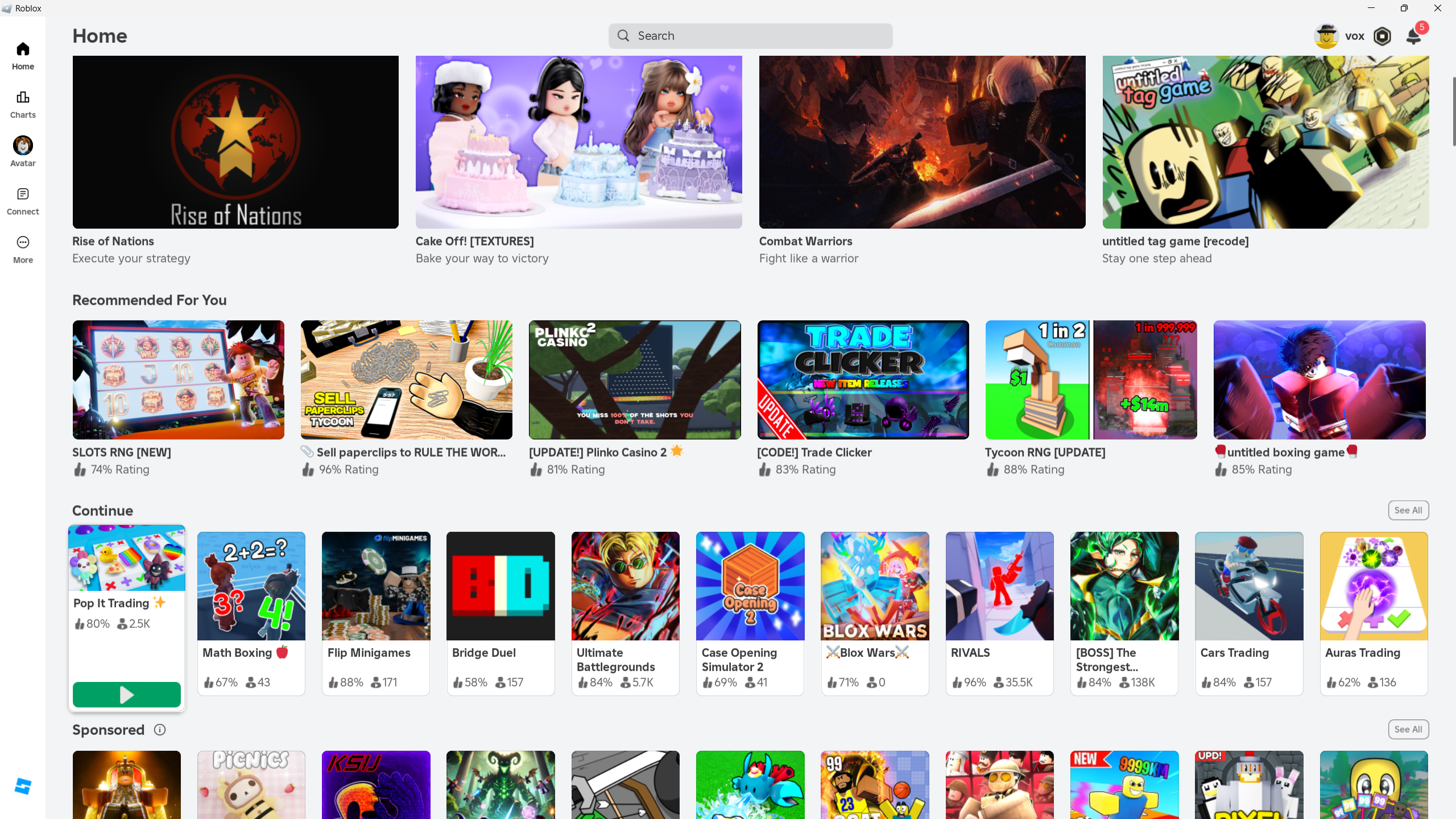Select the Home sidebar tab
The height and width of the screenshot is (819, 1456).
pos(23,56)
